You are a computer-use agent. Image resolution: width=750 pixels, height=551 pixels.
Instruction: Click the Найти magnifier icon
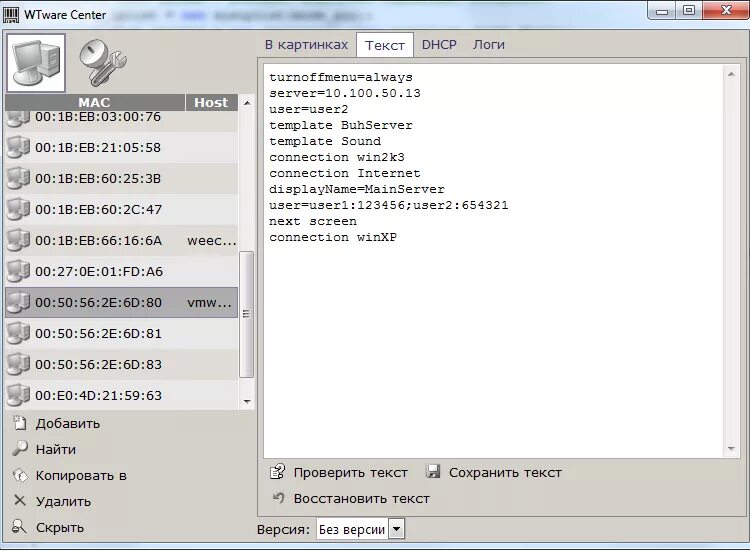click(20, 449)
